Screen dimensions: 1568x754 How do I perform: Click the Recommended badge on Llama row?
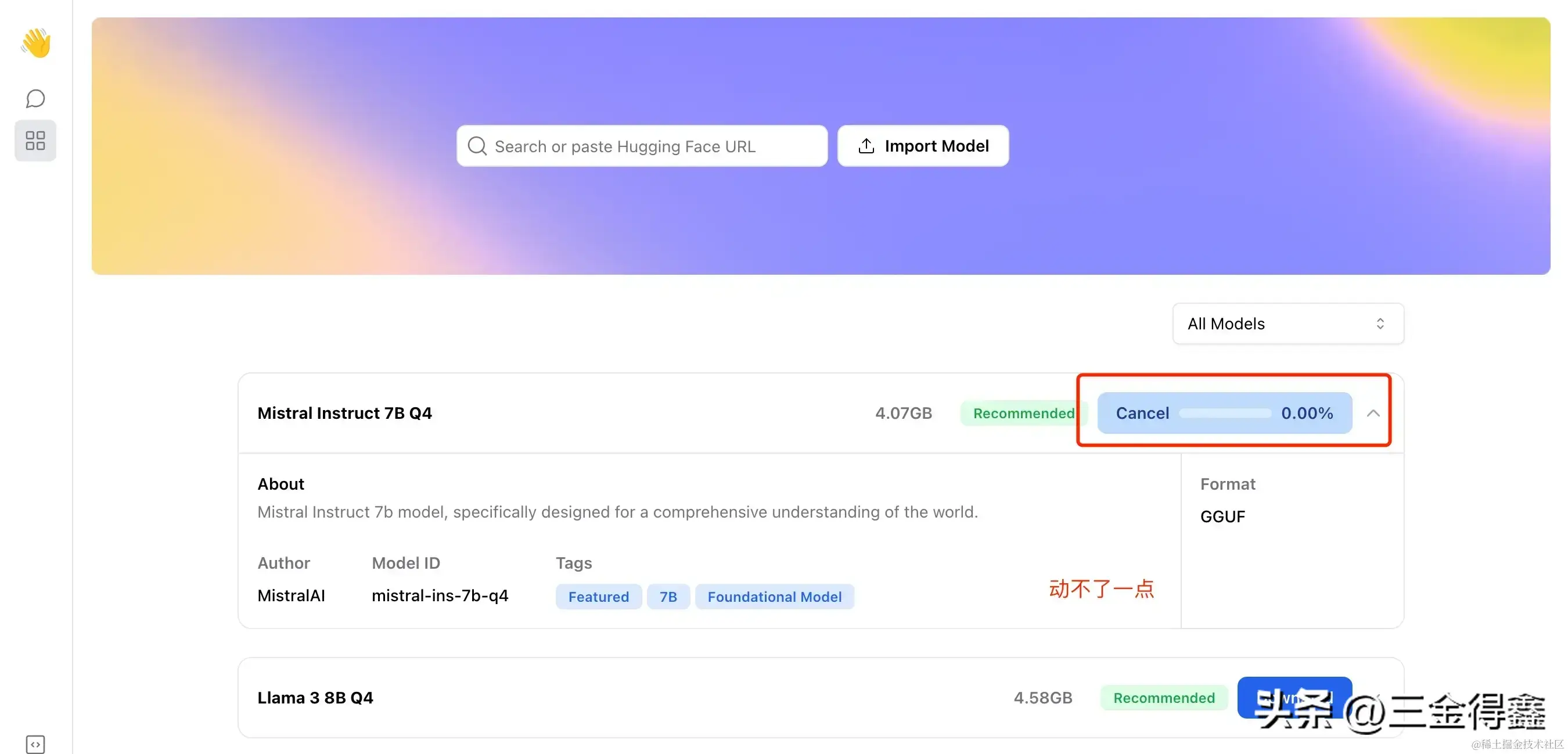point(1163,698)
